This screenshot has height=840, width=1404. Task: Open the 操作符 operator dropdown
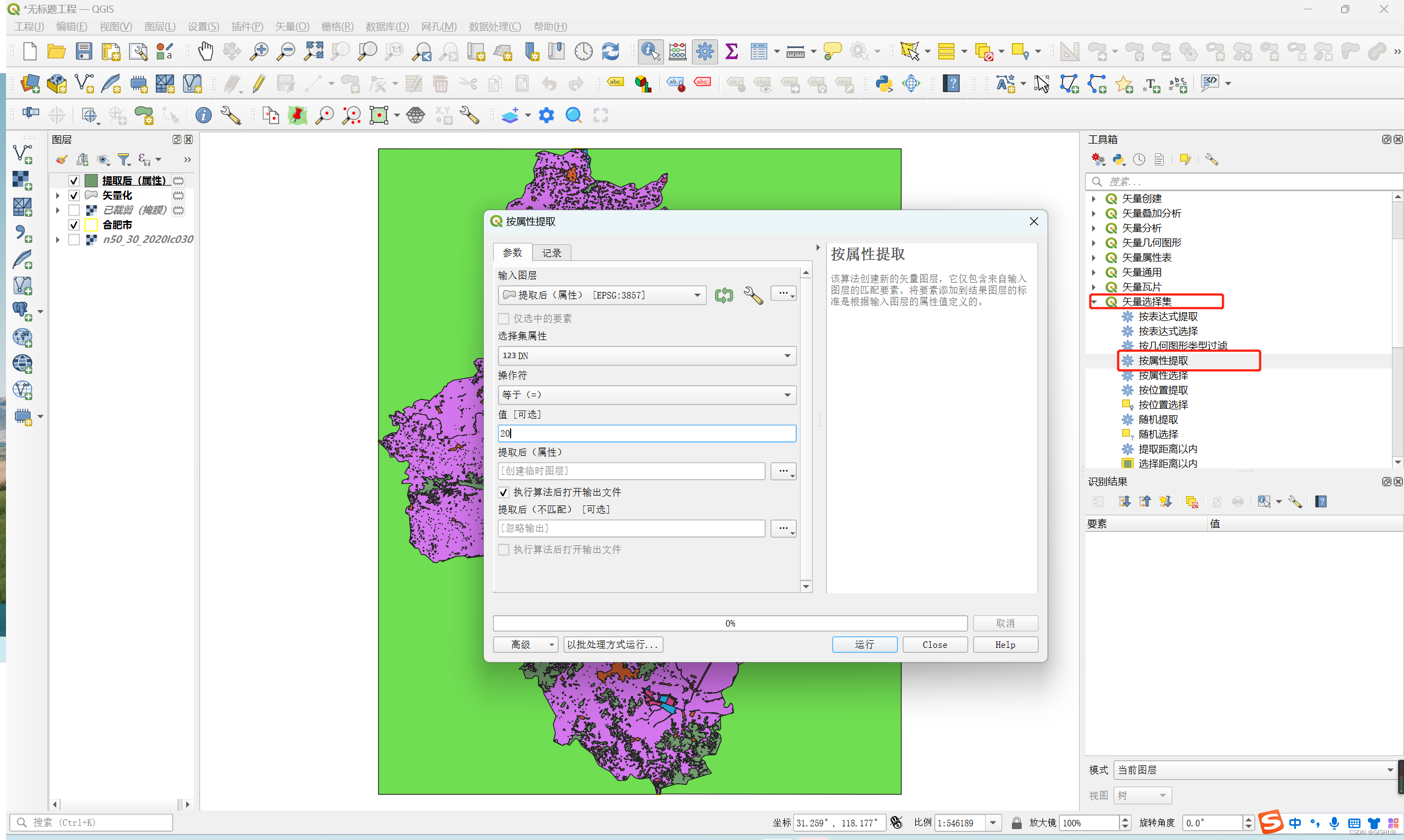click(646, 395)
